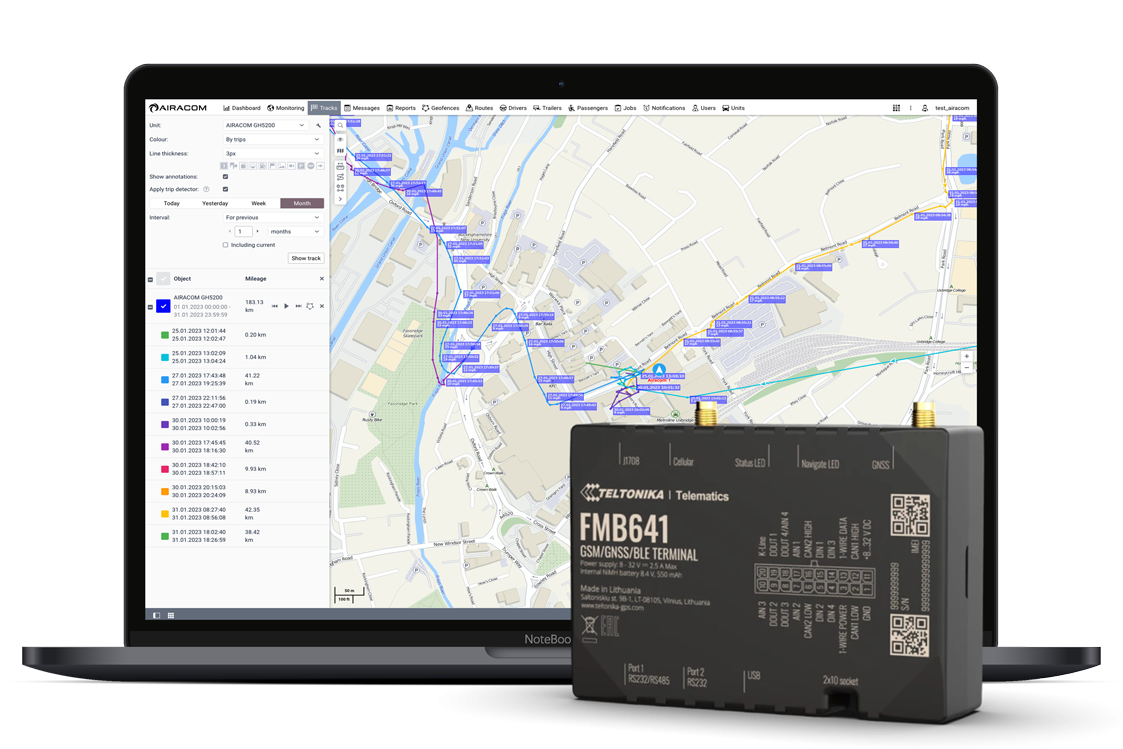Open the Messages tab

[x=362, y=108]
